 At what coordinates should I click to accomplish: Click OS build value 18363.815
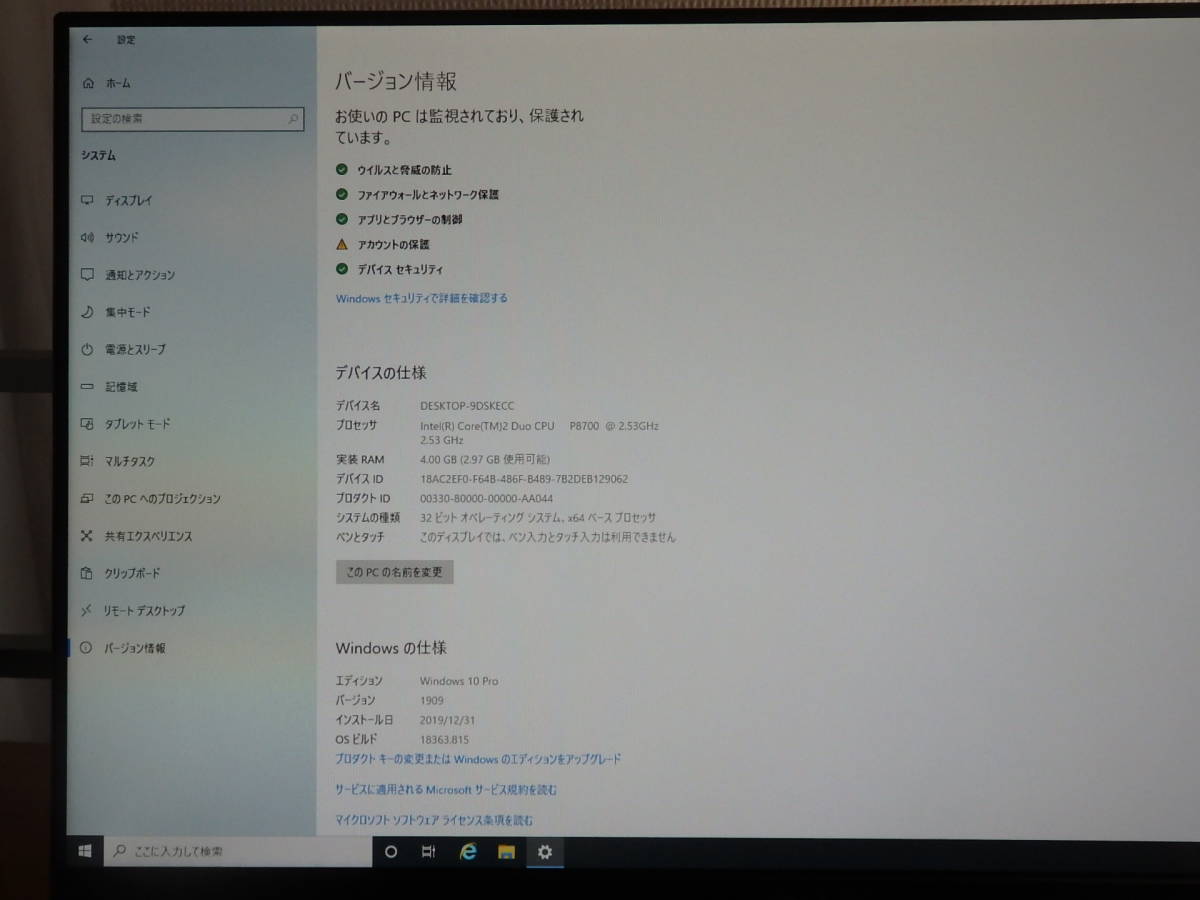tap(444, 740)
